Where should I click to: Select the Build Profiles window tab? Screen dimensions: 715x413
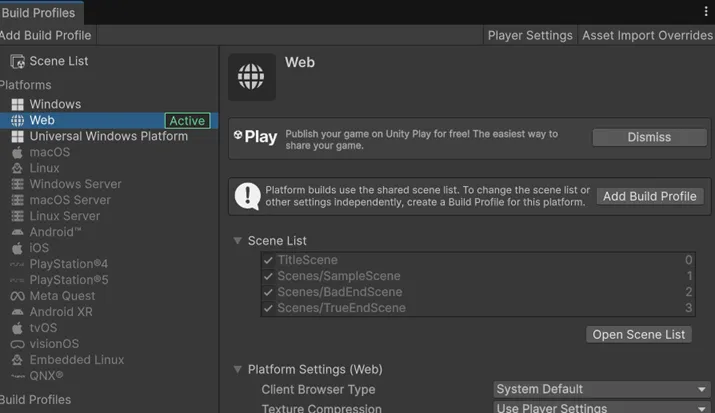click(41, 13)
